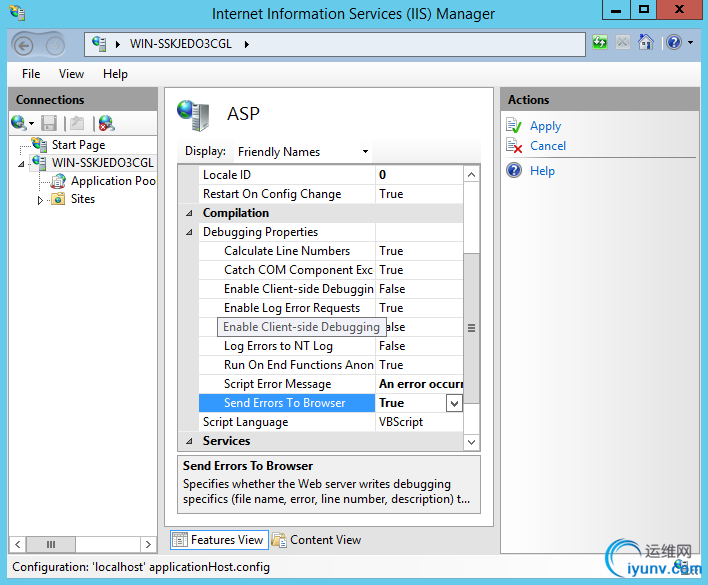The image size is (708, 585).
Task: Click the ASP feature globe icon
Action: (x=193, y=115)
